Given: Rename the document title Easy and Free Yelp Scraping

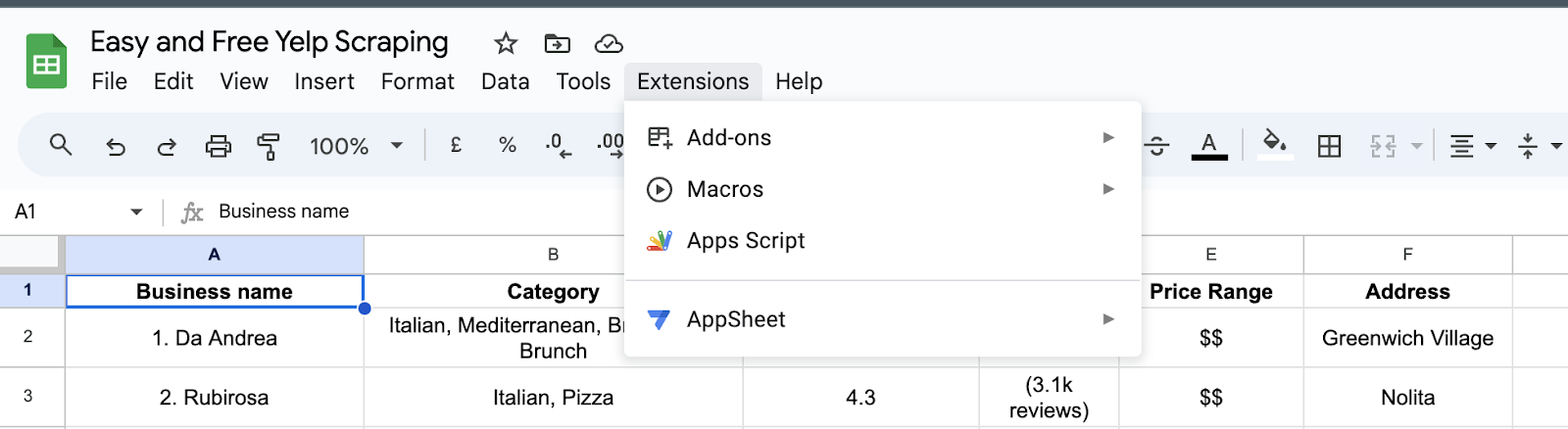Looking at the screenshot, I should (269, 42).
